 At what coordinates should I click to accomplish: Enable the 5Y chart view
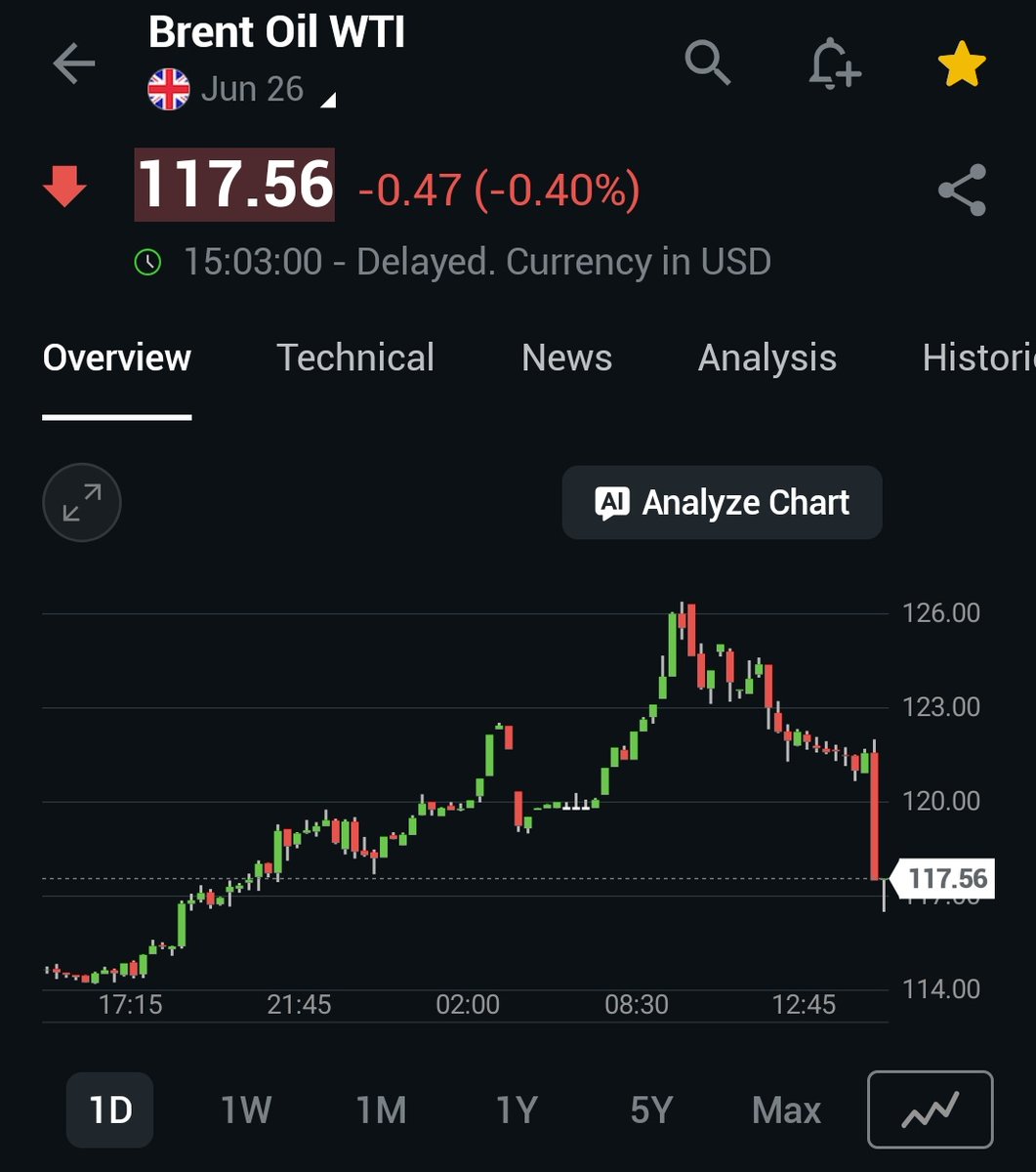pos(650,1109)
